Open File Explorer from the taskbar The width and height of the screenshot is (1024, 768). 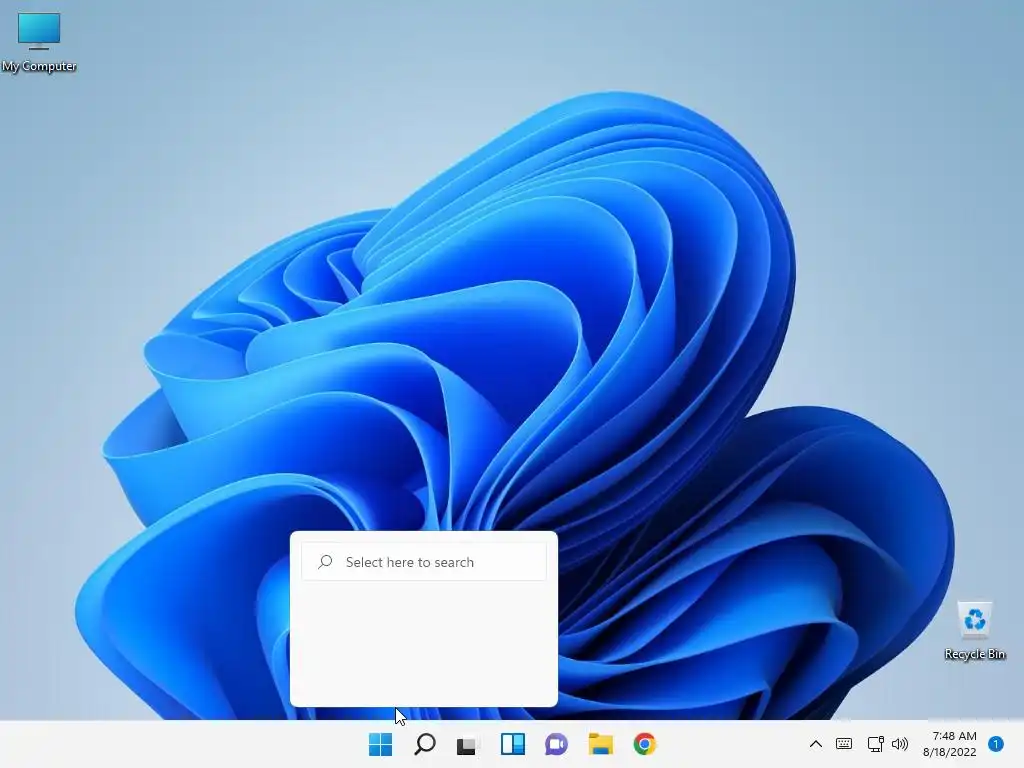pos(600,744)
